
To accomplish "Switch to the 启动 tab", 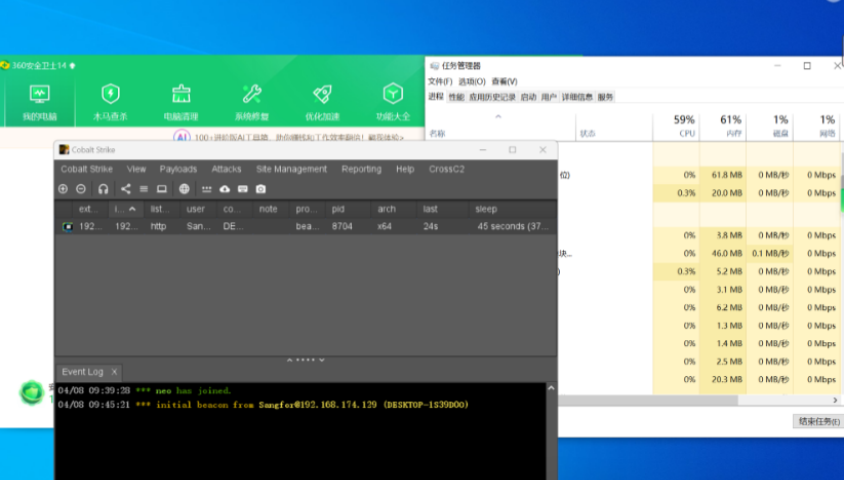I will [x=529, y=97].
